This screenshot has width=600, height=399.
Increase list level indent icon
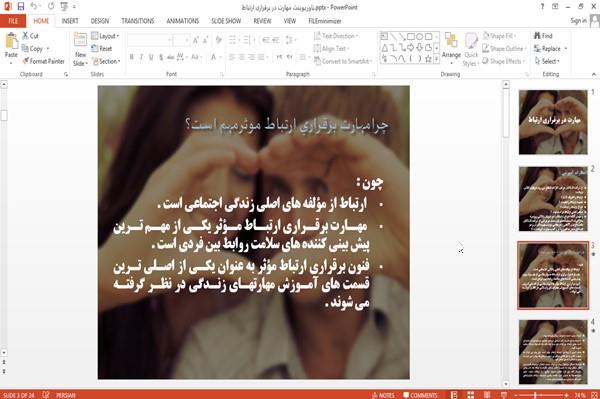[x=276, y=40]
